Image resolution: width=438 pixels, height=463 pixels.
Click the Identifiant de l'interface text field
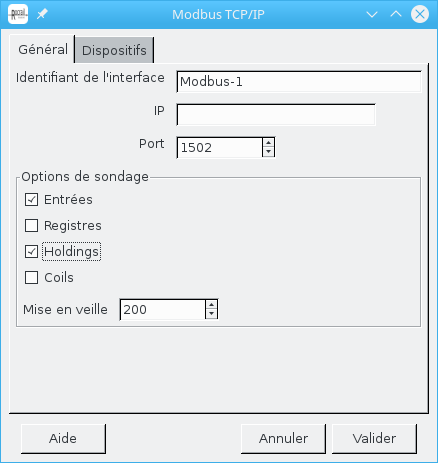(x=299, y=82)
